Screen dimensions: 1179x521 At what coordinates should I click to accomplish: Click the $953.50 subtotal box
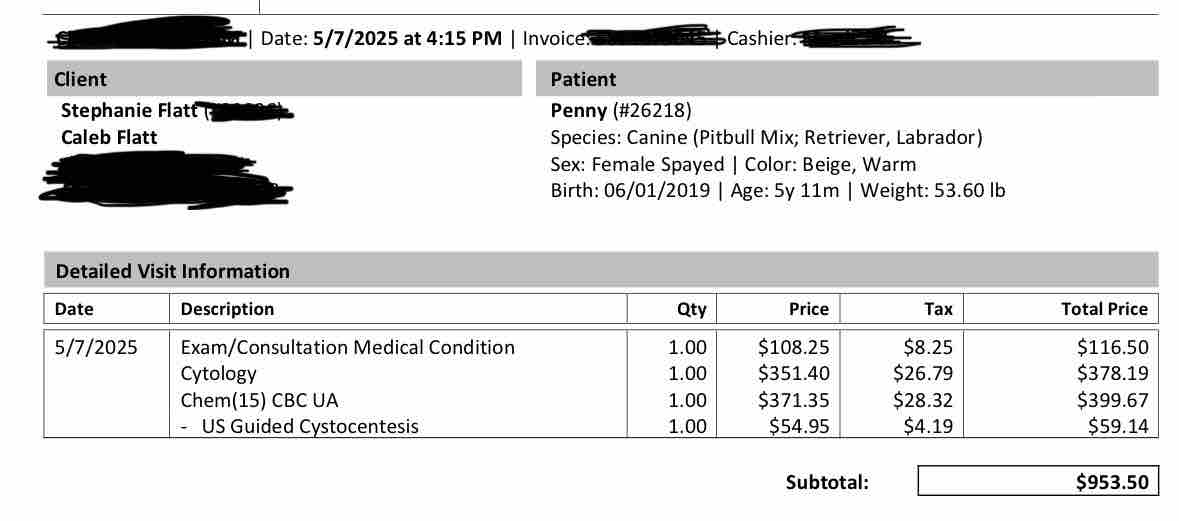pos(1038,481)
